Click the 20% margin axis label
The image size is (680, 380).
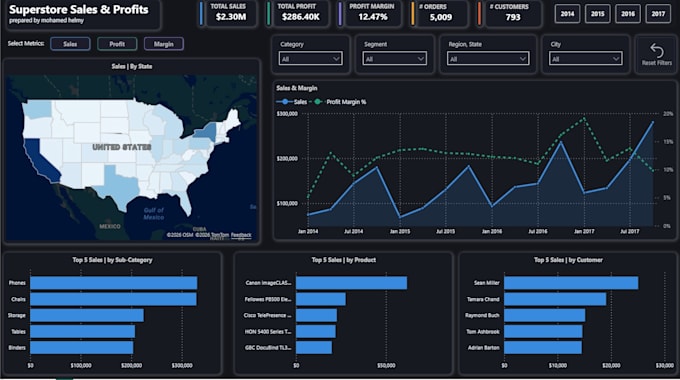pyautogui.click(x=668, y=114)
